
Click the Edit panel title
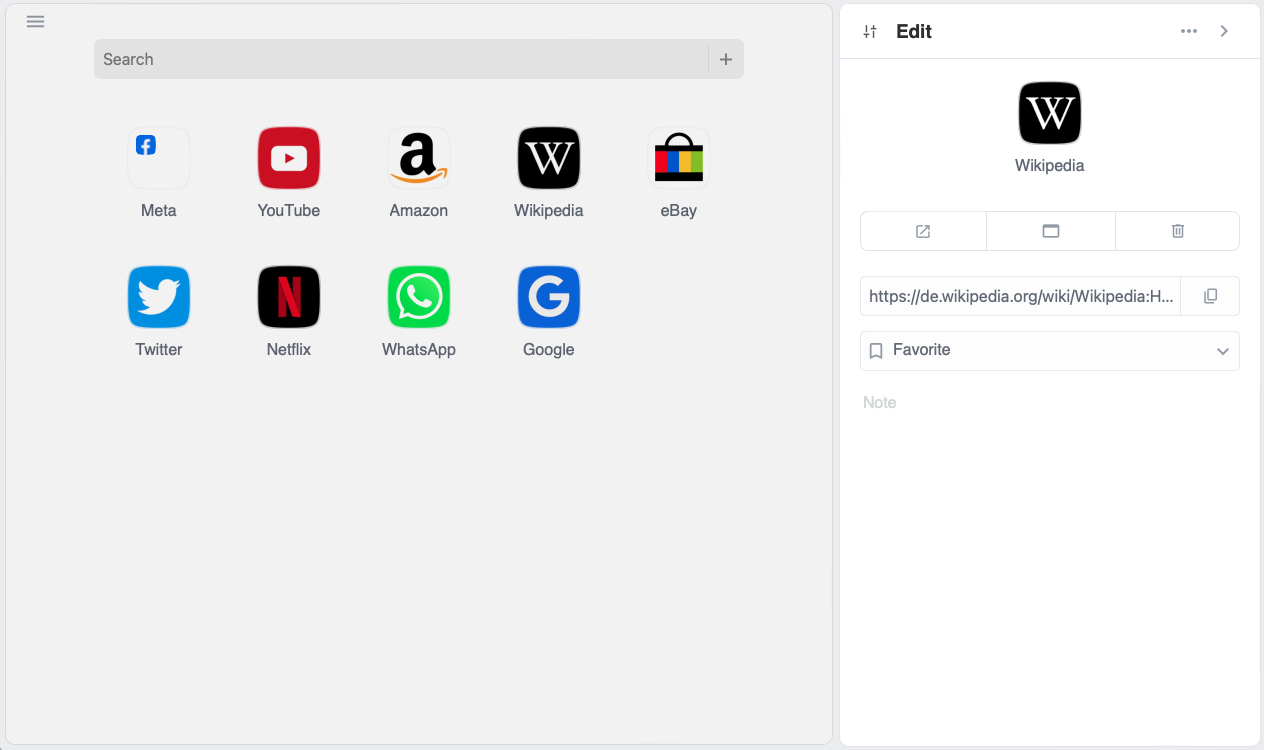[914, 31]
